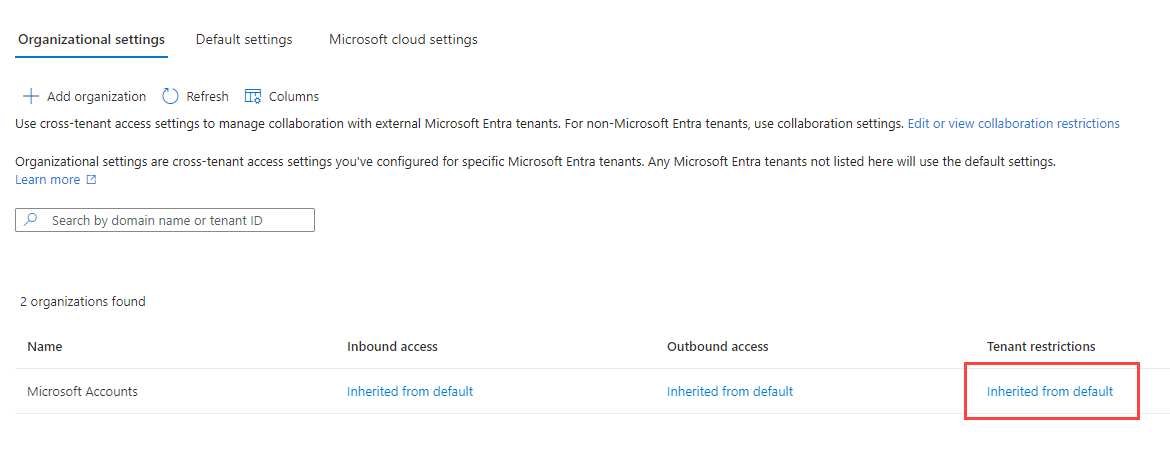Screen dimensions: 1170x465
Task: Click the magnifier icon in search box
Action: coord(31,220)
